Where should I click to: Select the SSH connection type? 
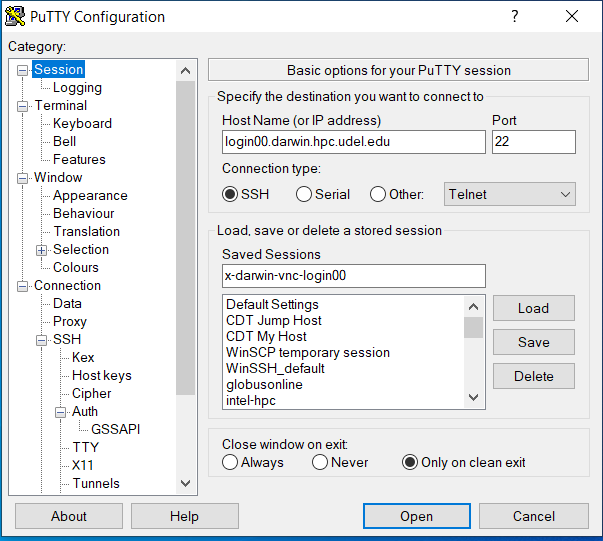pos(230,195)
